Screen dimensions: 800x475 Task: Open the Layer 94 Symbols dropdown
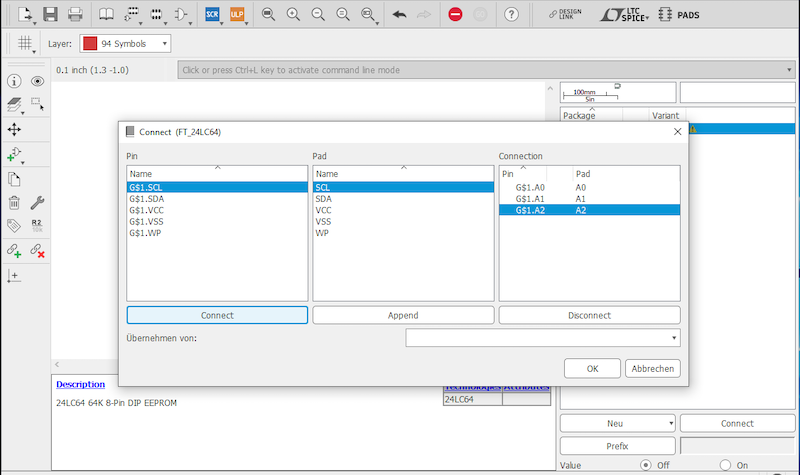tap(125, 44)
